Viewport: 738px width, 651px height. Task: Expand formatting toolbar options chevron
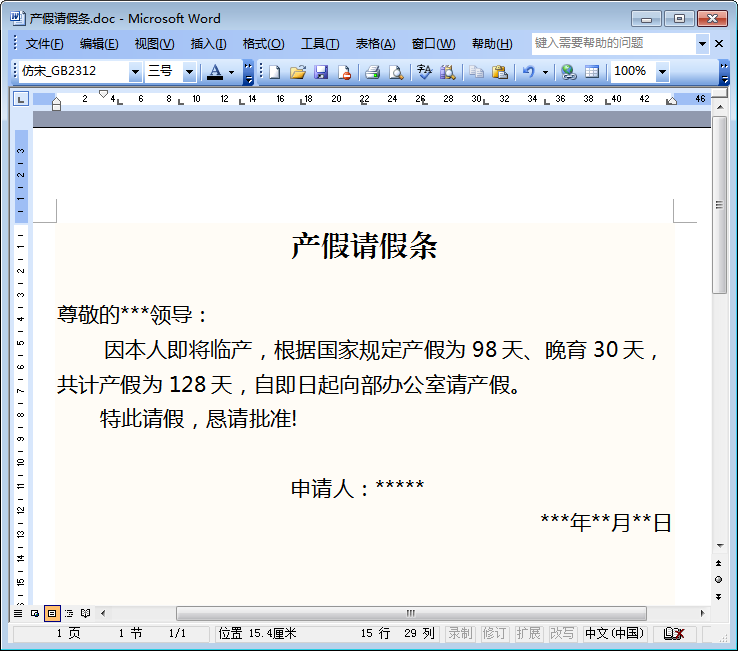pos(248,72)
